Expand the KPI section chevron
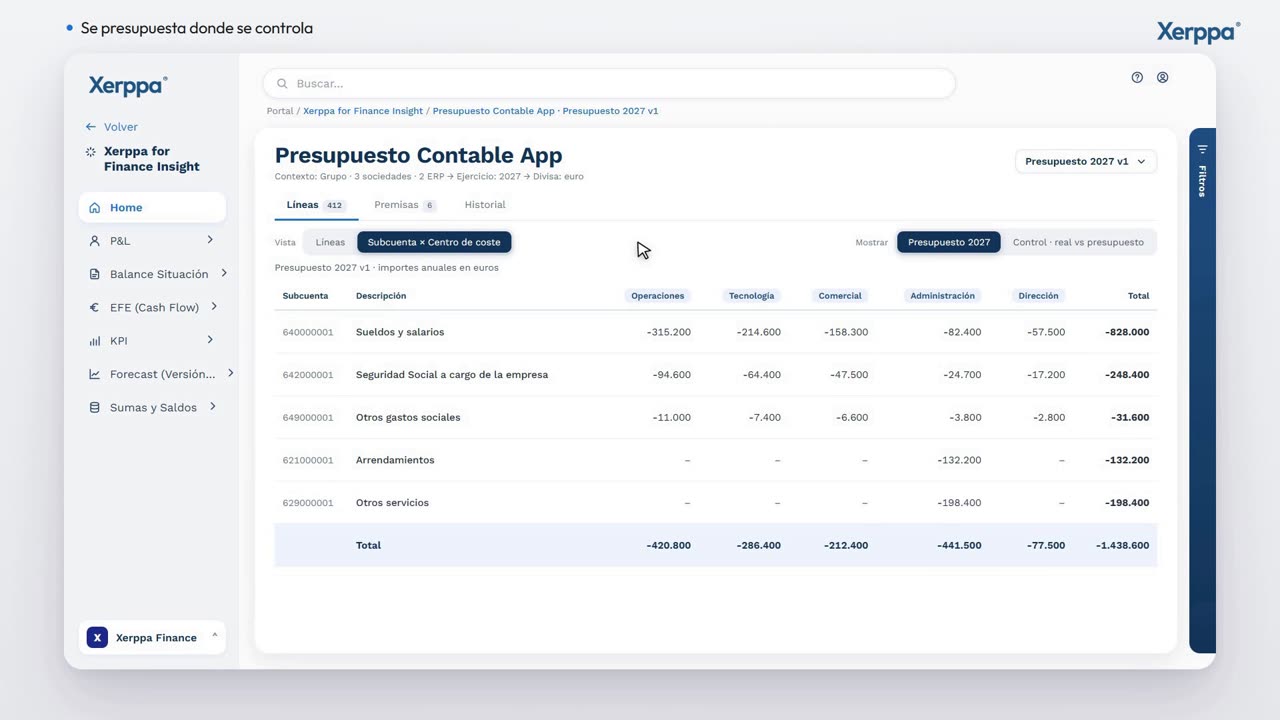The height and width of the screenshot is (720, 1280). tap(210, 340)
